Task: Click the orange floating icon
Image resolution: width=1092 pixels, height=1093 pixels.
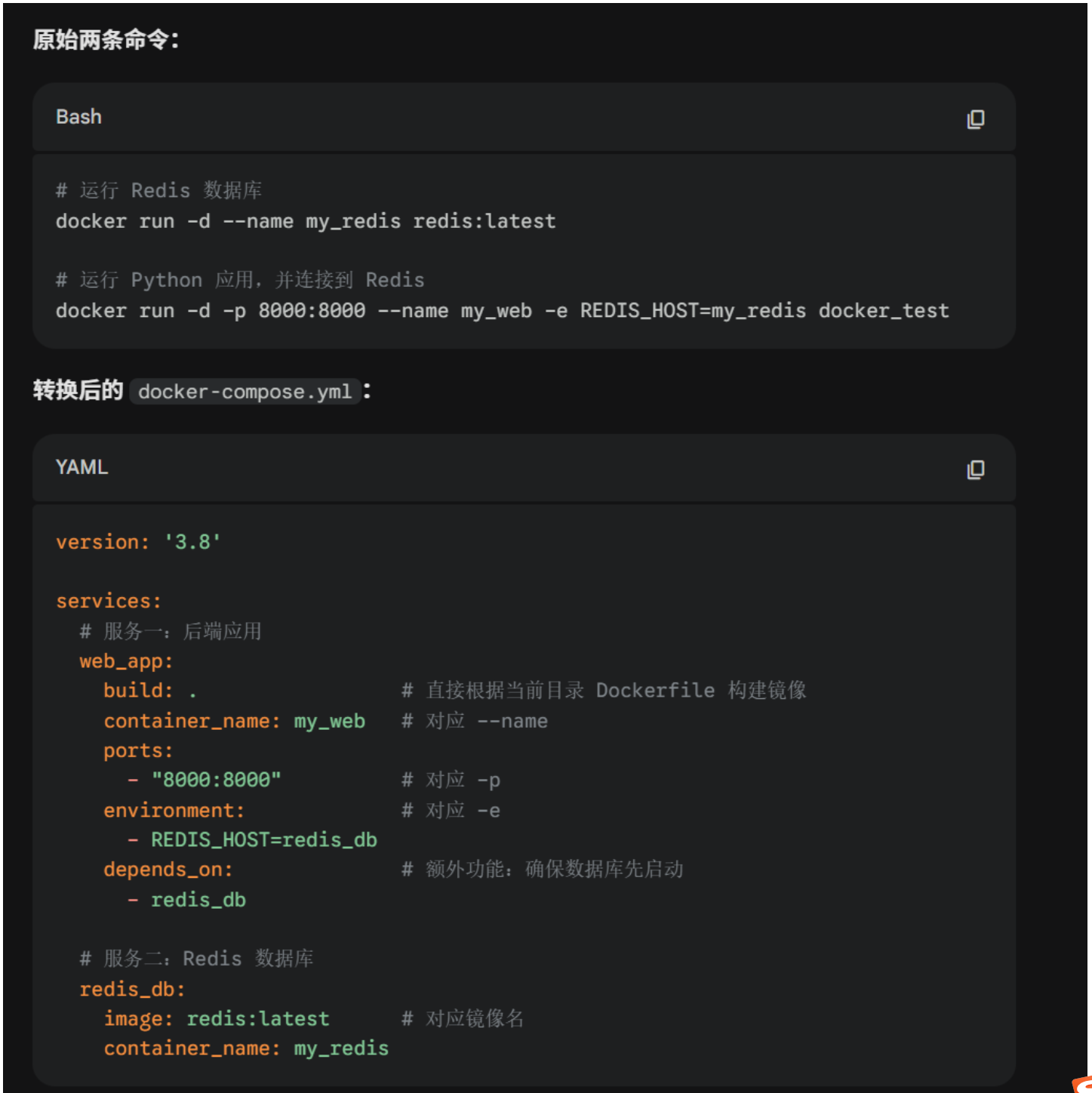Action: (1083, 1085)
